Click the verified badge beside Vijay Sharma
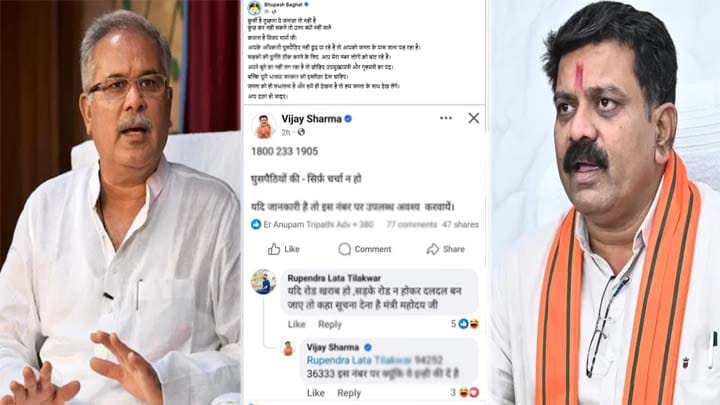The image size is (720, 405). [348, 119]
